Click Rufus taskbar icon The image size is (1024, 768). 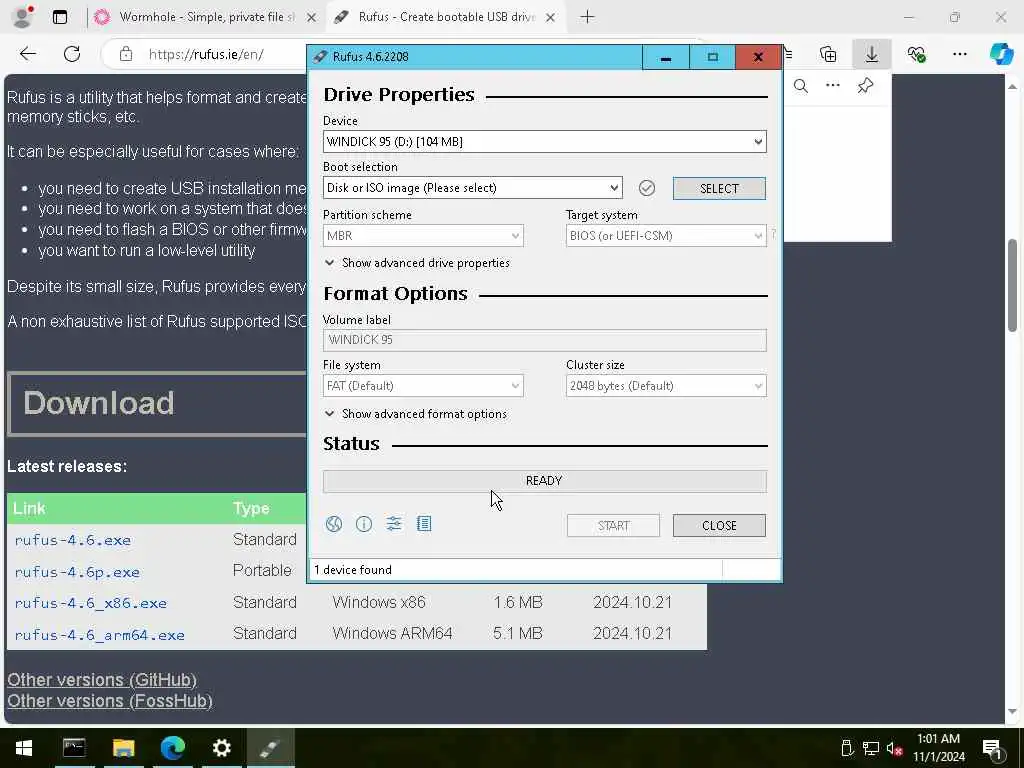point(270,748)
